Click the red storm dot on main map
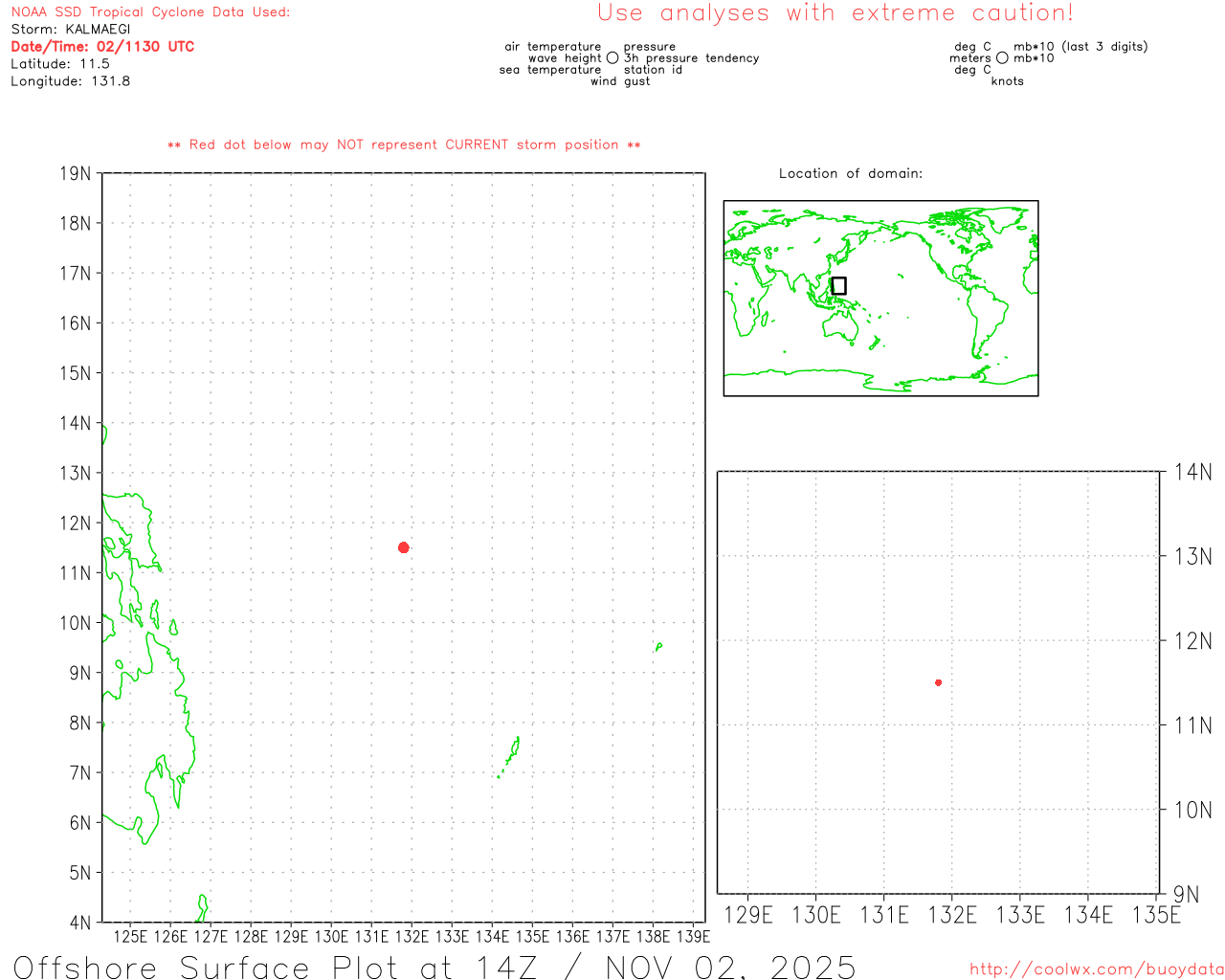 tap(404, 547)
